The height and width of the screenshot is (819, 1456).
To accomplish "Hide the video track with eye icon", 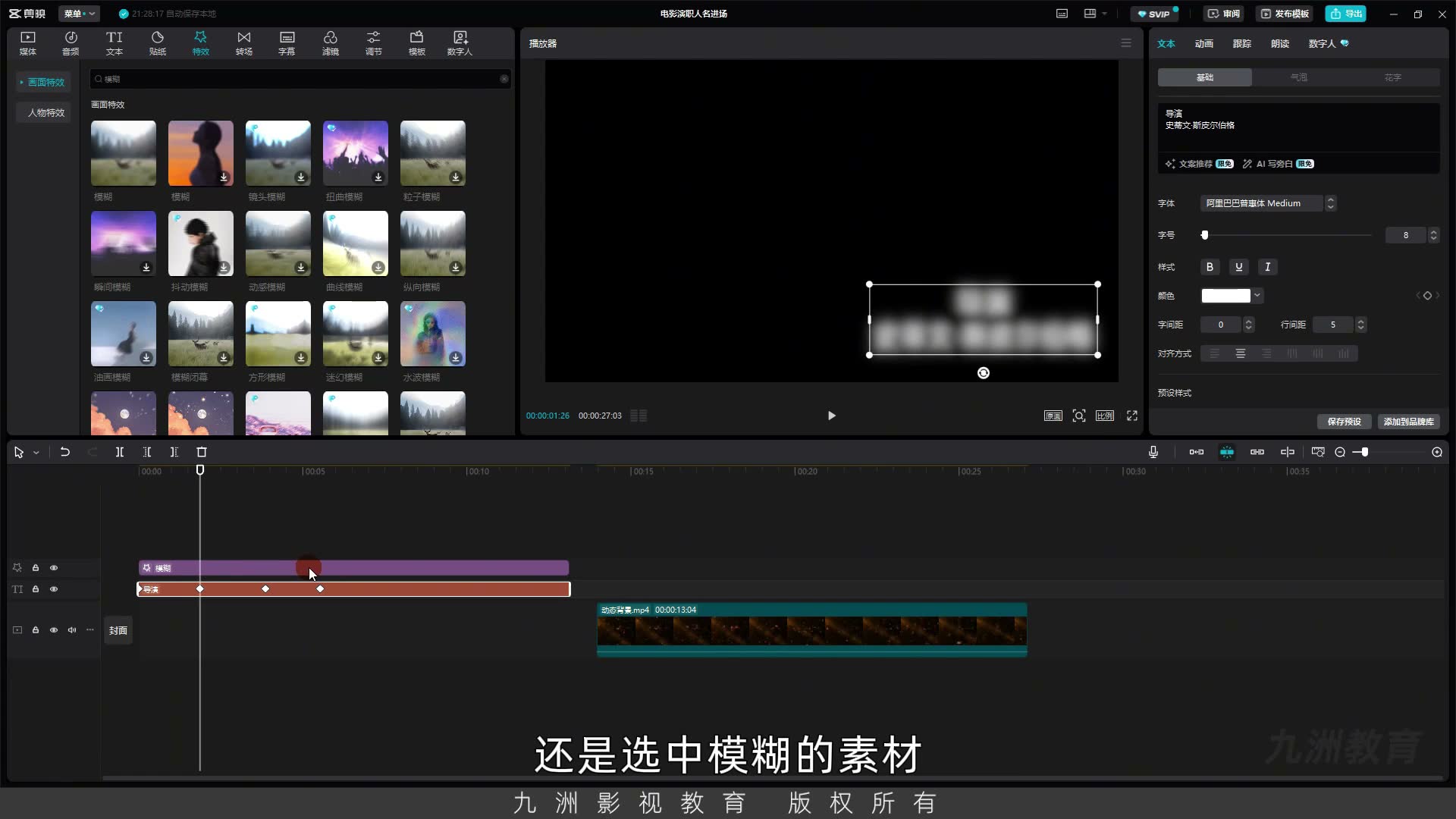I will coord(54,630).
